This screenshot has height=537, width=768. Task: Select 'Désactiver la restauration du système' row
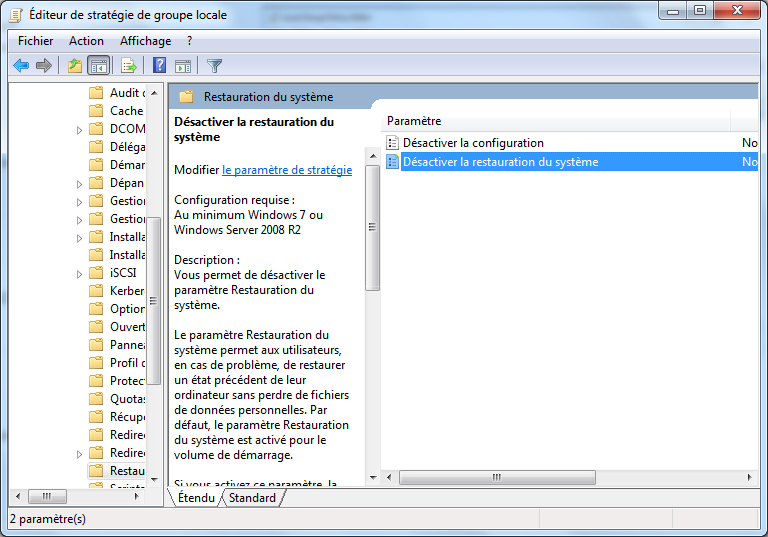(x=571, y=162)
